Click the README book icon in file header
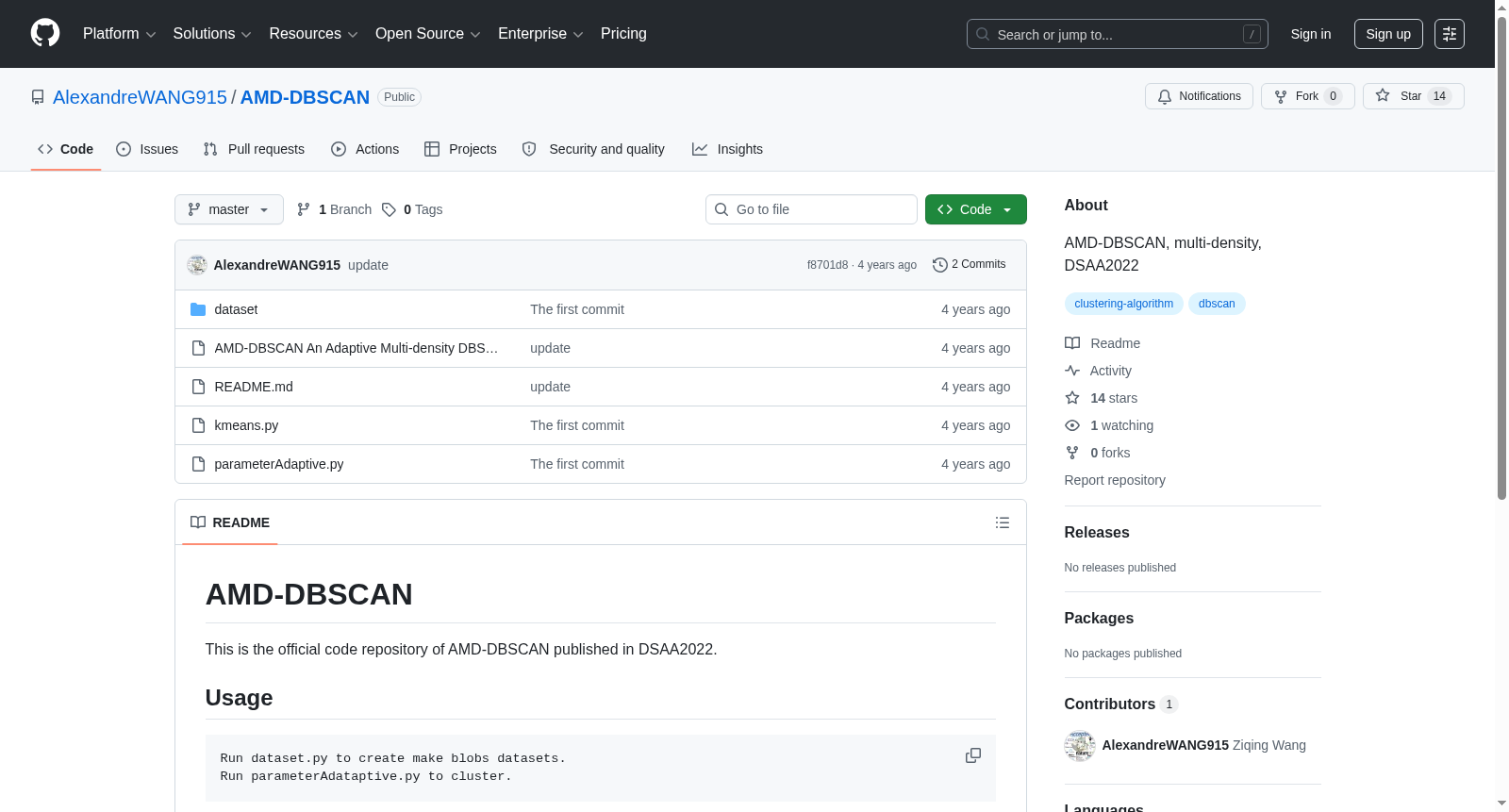 point(198,522)
